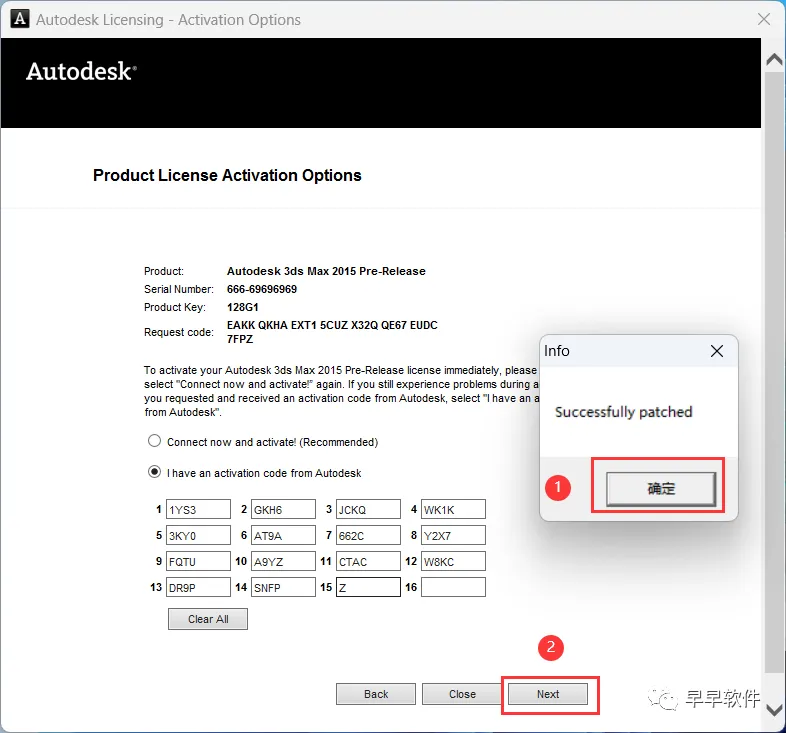Click the 'Product License Activation Options' heading
The image size is (786, 733).
click(x=227, y=175)
